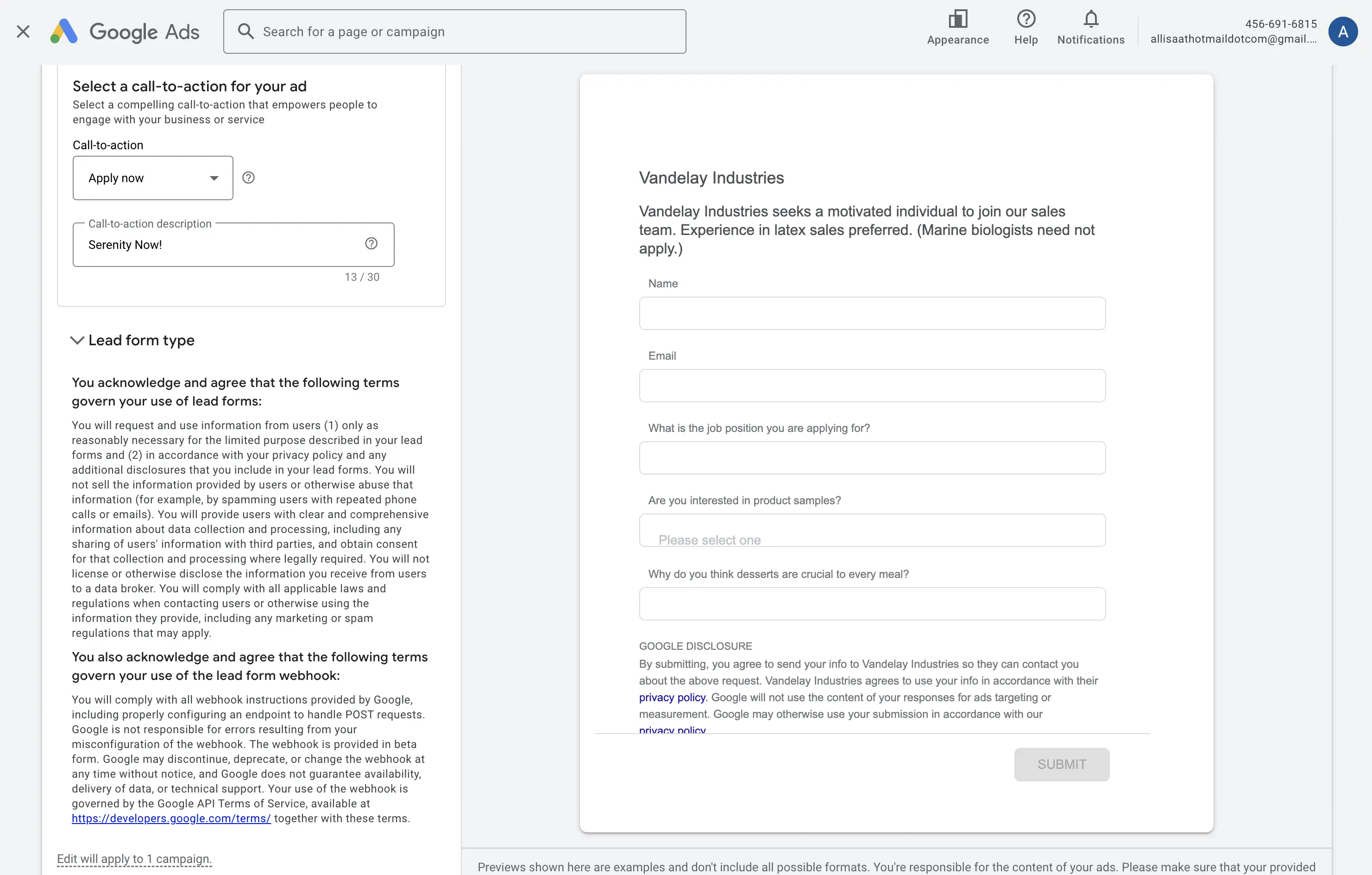Click 'Select a call-to-action for your ad' heading
This screenshot has width=1372, height=875.
point(189,86)
